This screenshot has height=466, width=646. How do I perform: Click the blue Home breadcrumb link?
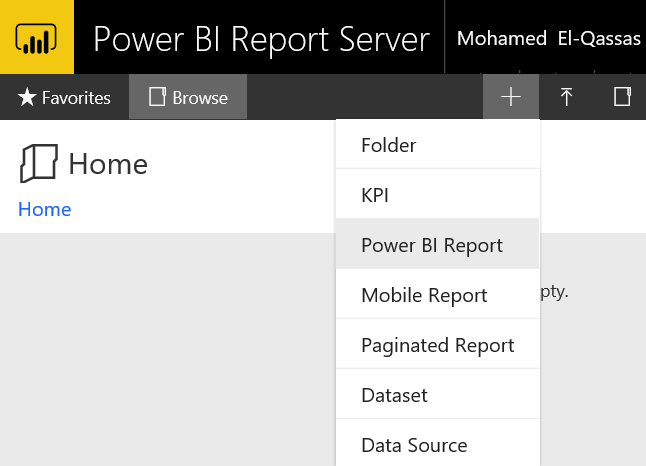pyautogui.click(x=44, y=209)
